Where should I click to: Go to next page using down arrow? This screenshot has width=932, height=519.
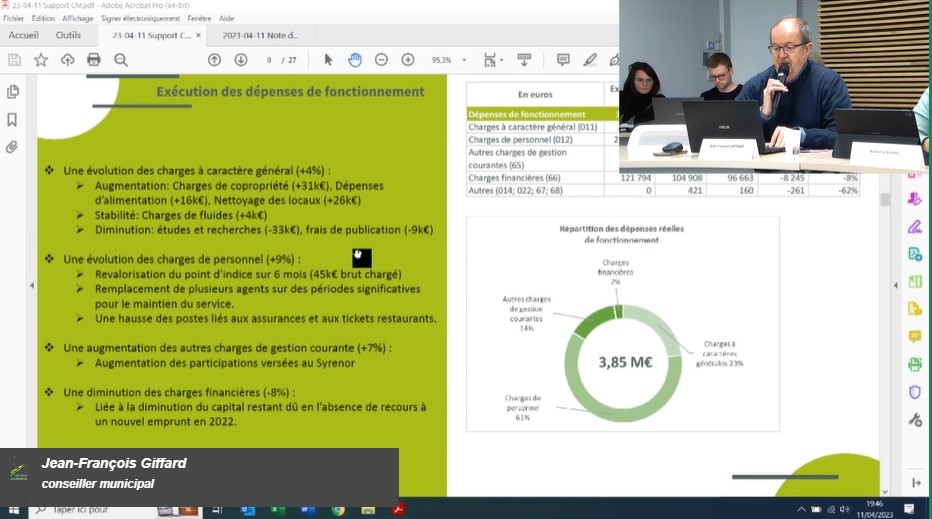(x=241, y=60)
